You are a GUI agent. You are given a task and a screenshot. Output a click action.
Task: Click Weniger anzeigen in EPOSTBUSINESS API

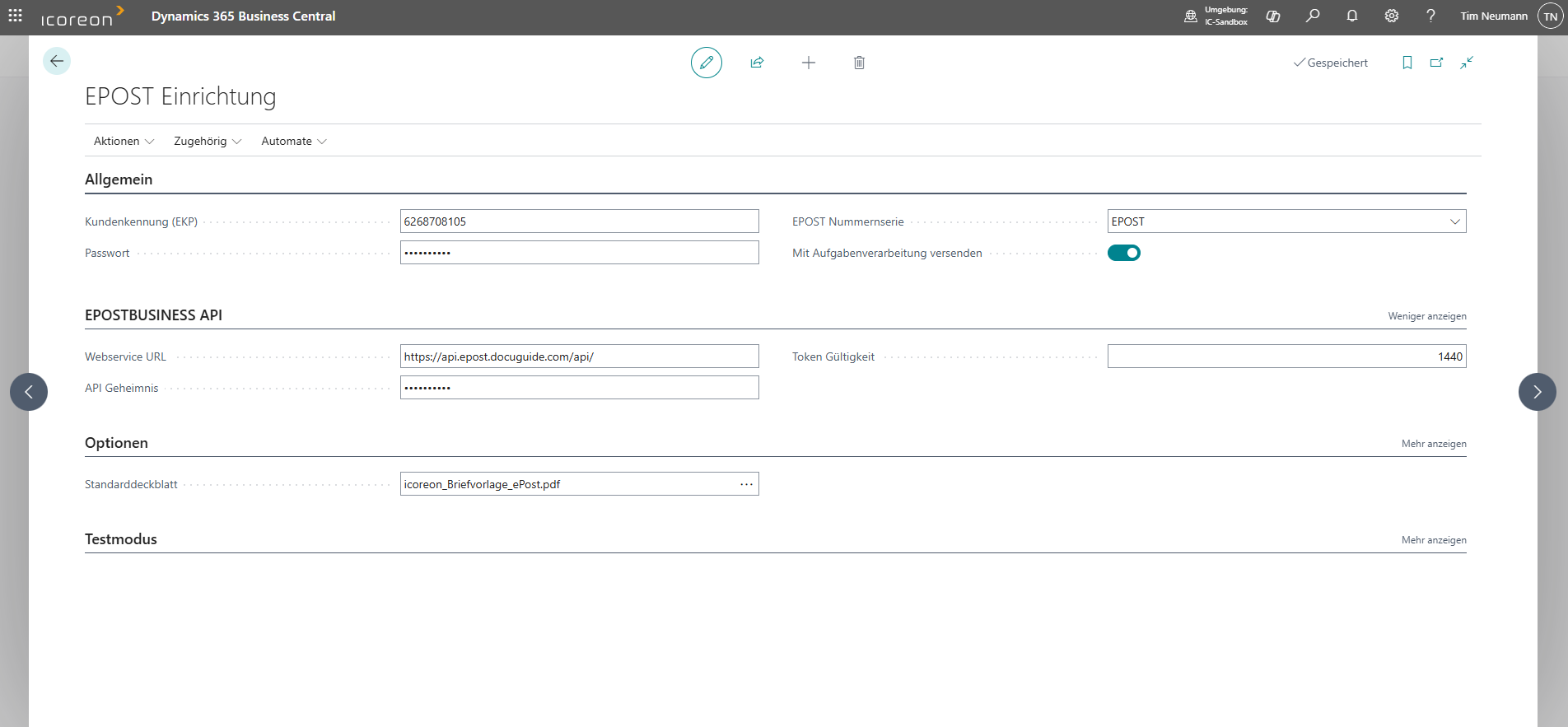click(x=1426, y=316)
